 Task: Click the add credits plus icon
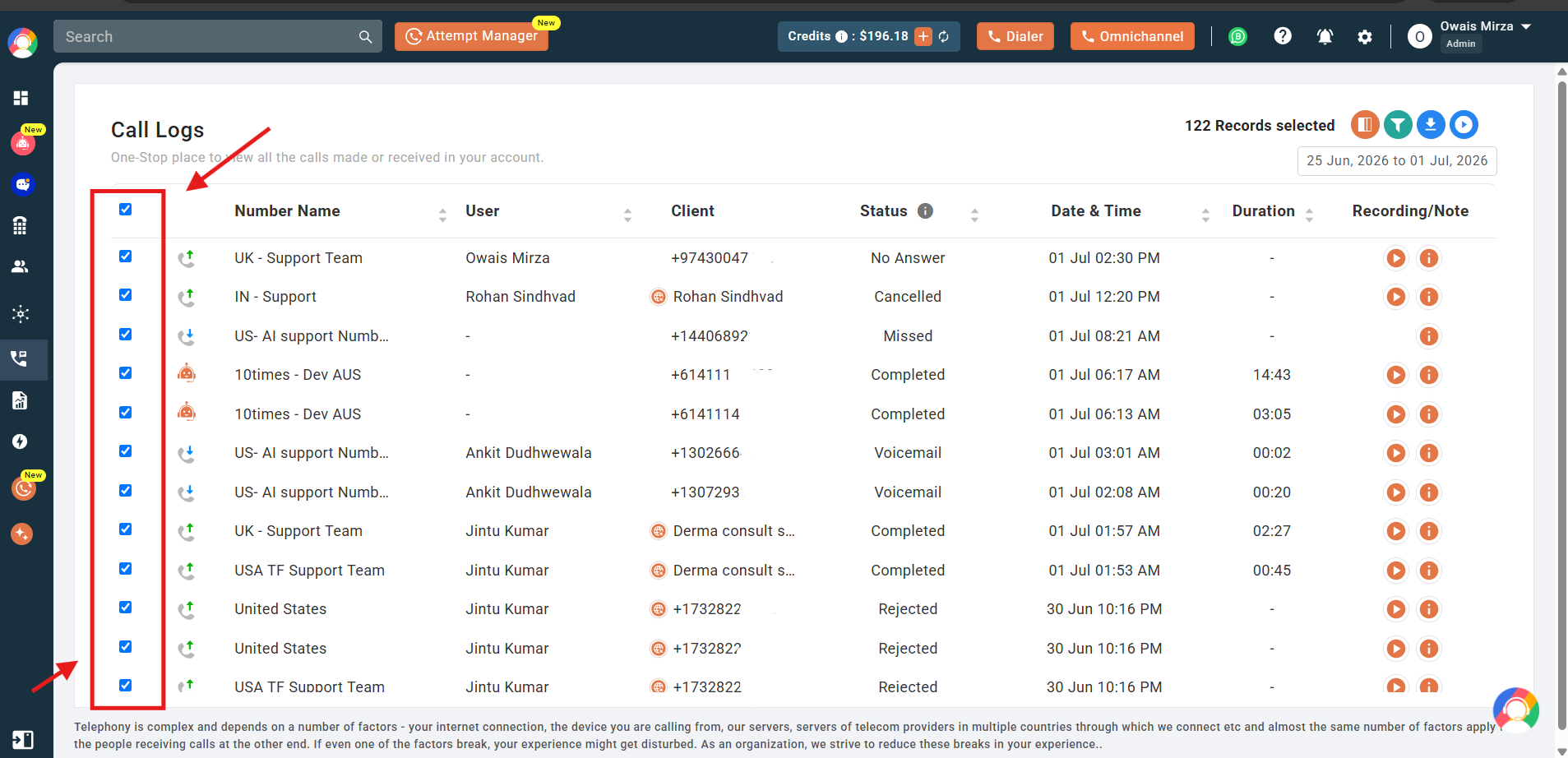(923, 36)
